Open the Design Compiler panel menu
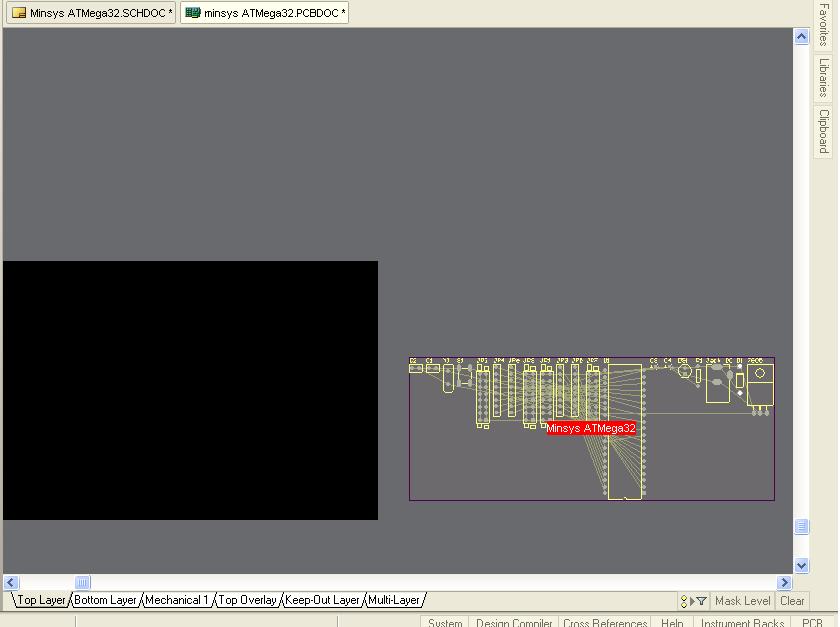 pos(513,621)
